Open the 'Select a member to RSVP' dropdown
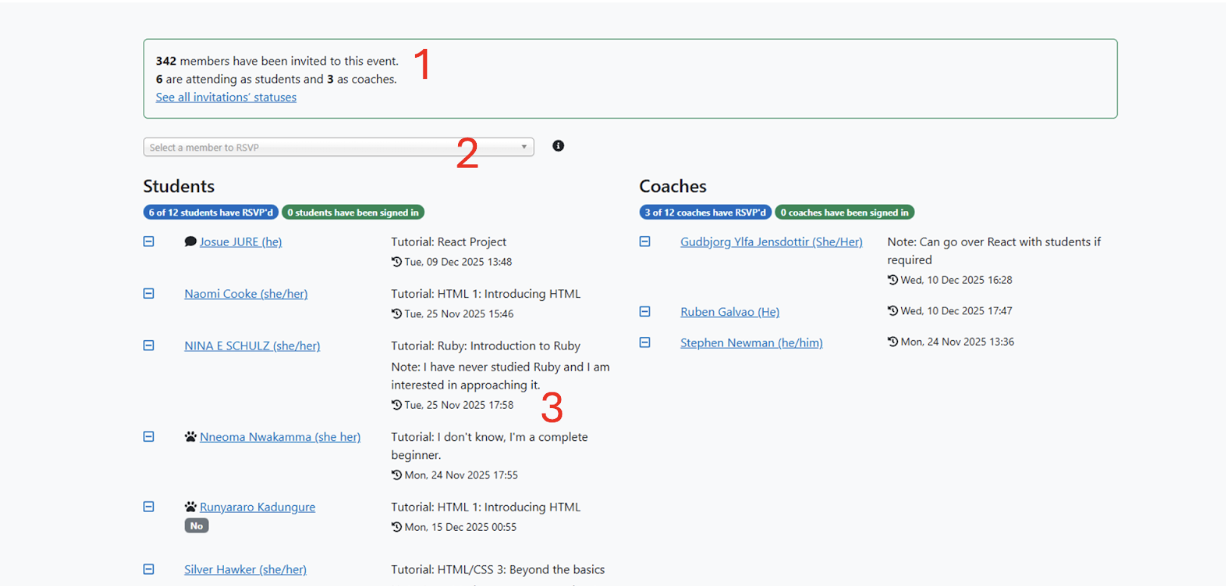The width and height of the screenshot is (1226, 586). [330, 147]
